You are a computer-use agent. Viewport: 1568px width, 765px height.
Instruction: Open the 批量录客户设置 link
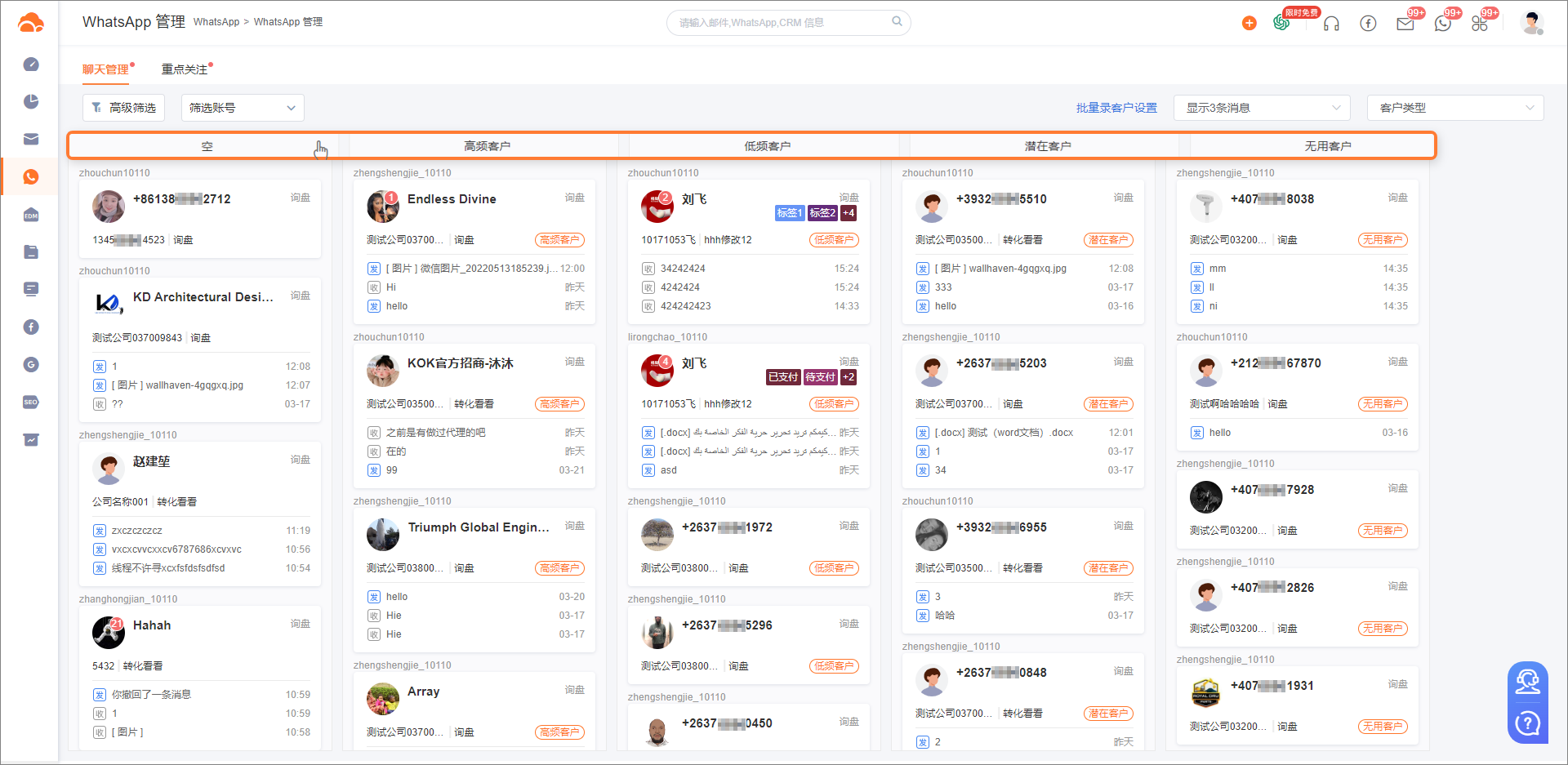[x=1116, y=108]
